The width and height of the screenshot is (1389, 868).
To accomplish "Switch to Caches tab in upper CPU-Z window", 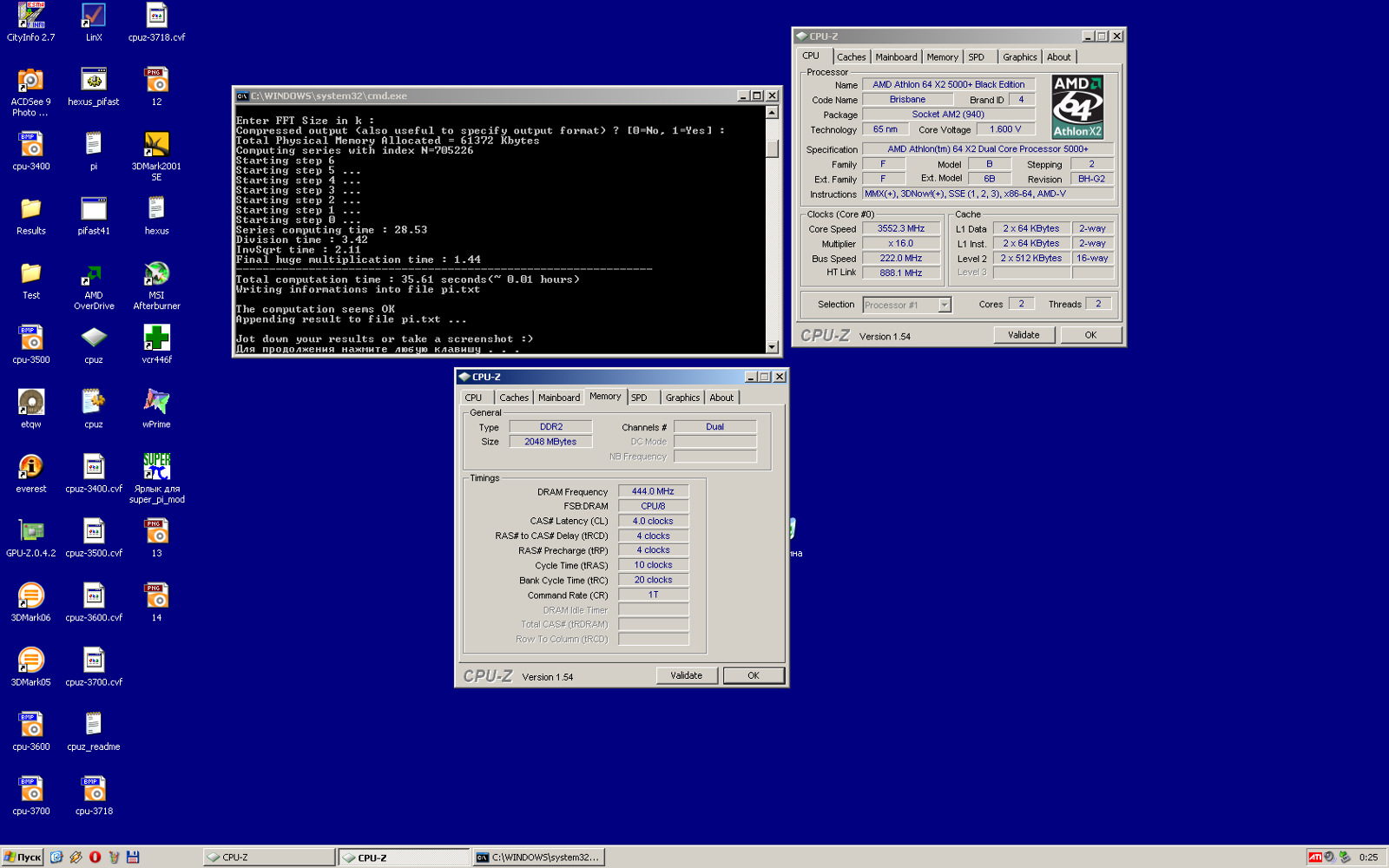I will click(851, 57).
